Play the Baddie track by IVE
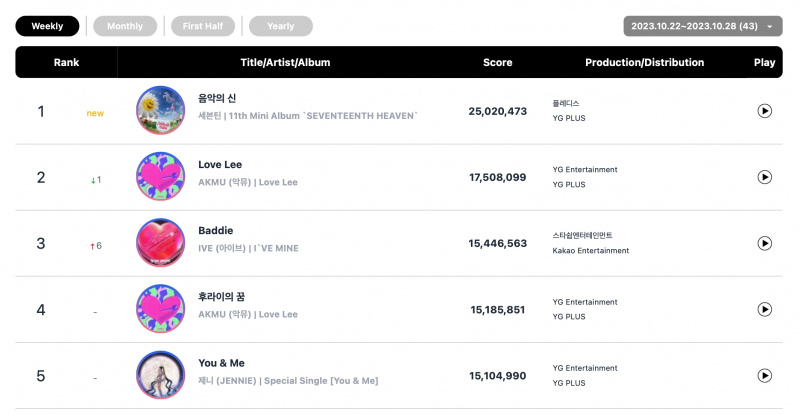Viewport: 800px width, 415px height. [764, 243]
